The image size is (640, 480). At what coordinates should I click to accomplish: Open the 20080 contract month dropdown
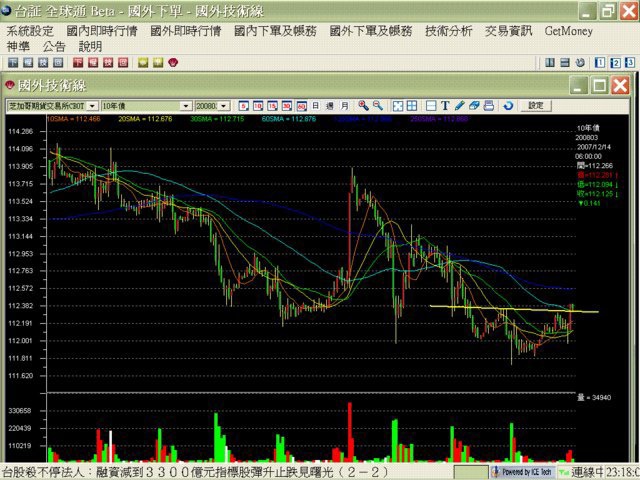(212, 106)
